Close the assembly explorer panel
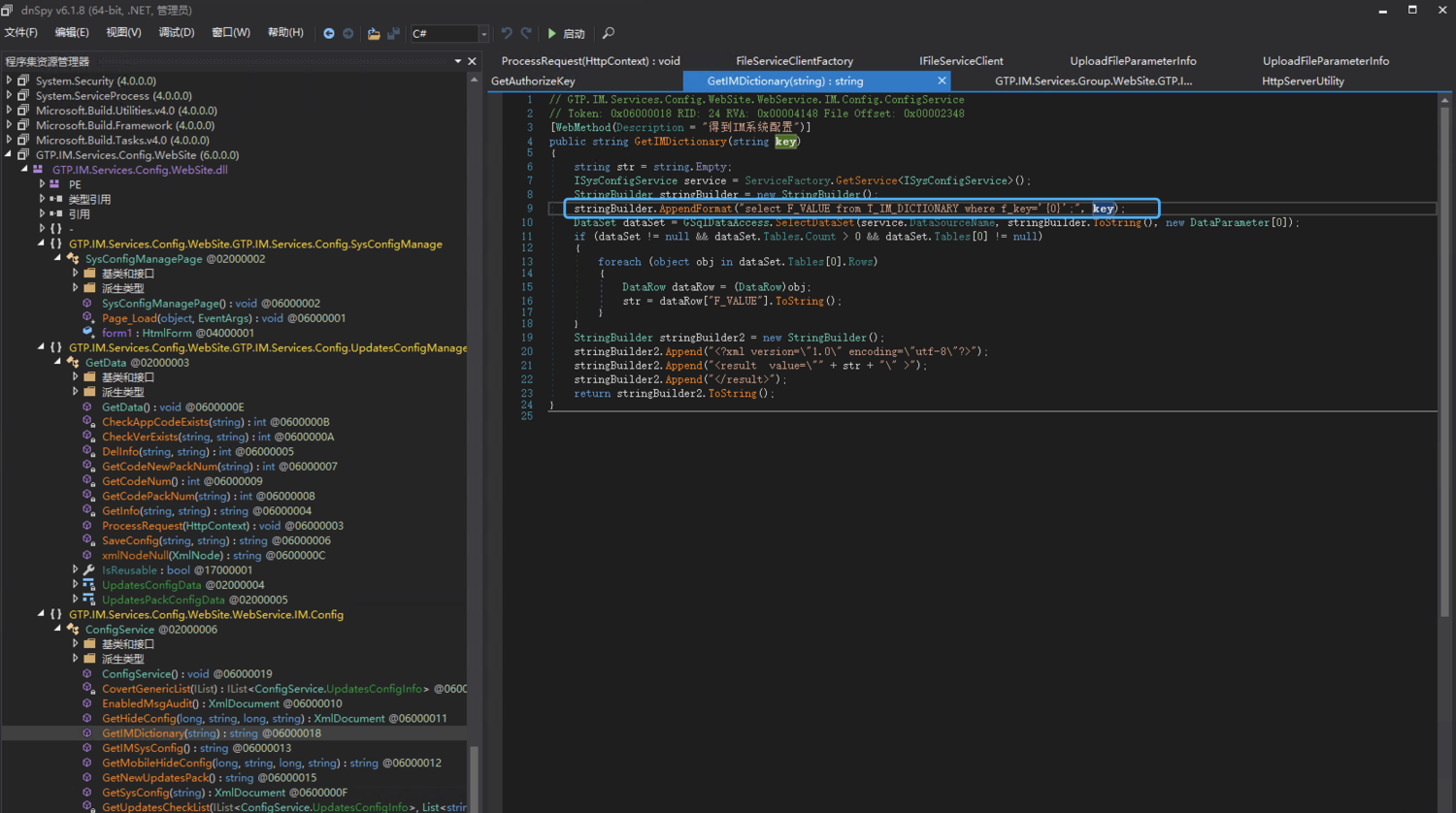Screen dimensions: 1456x813 (x=473, y=61)
